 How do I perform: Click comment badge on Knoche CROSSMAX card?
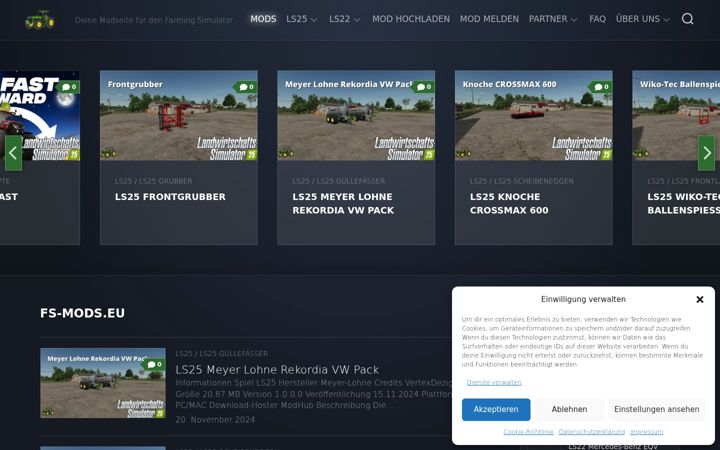(x=601, y=87)
